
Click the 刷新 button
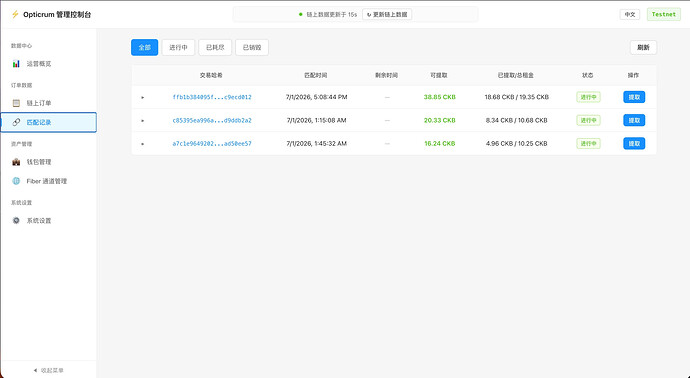(643, 48)
